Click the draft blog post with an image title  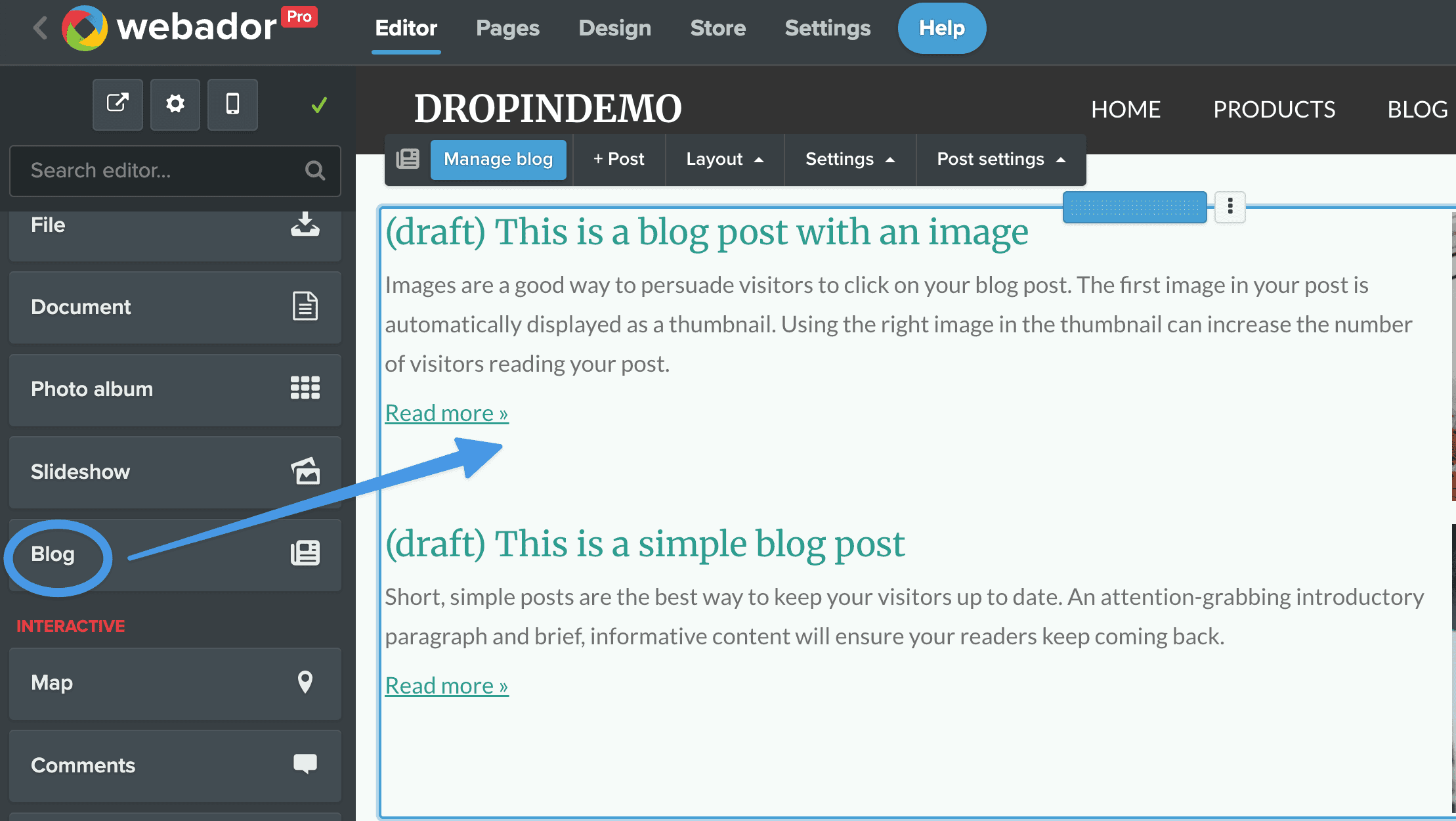coord(706,232)
